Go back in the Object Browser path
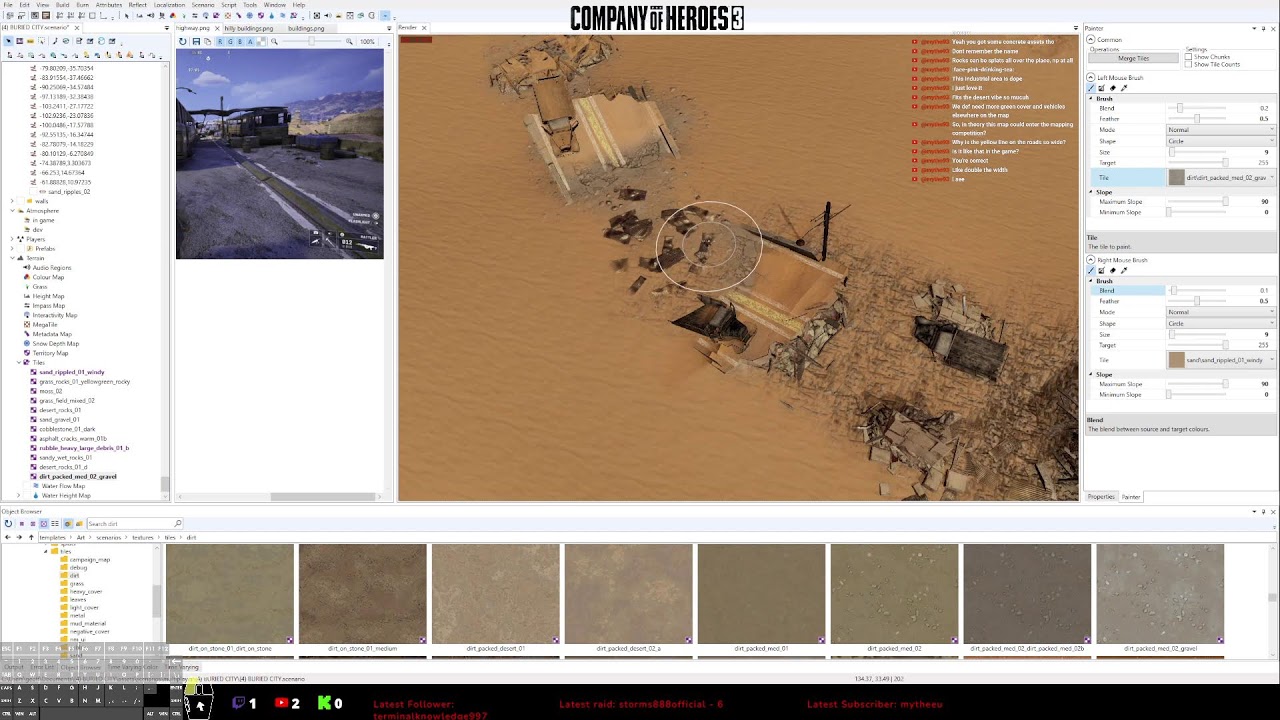This screenshot has width=1280, height=720. tap(8, 537)
